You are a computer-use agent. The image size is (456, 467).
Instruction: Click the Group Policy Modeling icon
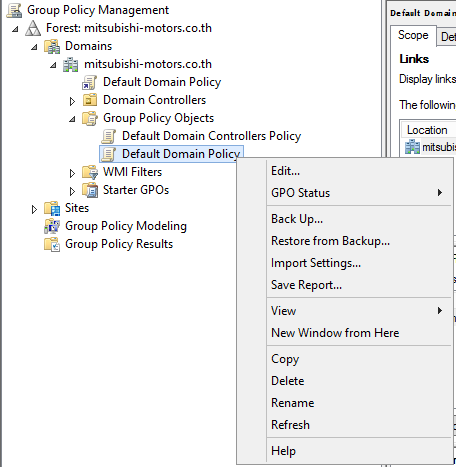pos(52,226)
